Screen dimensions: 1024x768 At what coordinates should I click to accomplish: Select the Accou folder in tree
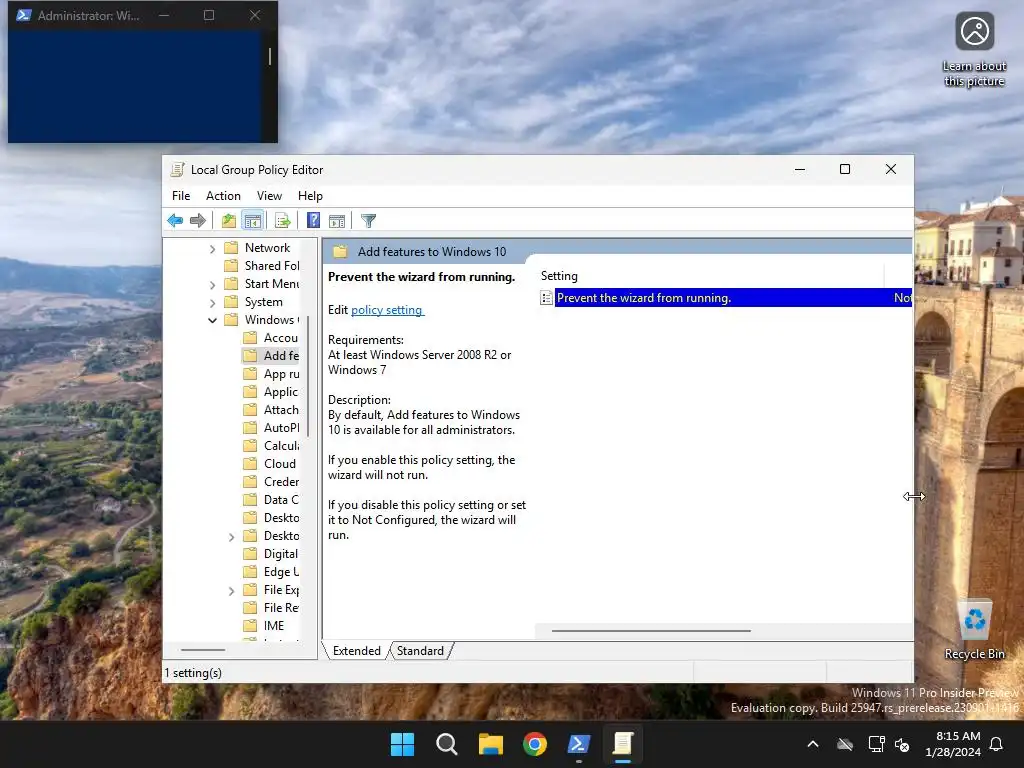tap(280, 338)
